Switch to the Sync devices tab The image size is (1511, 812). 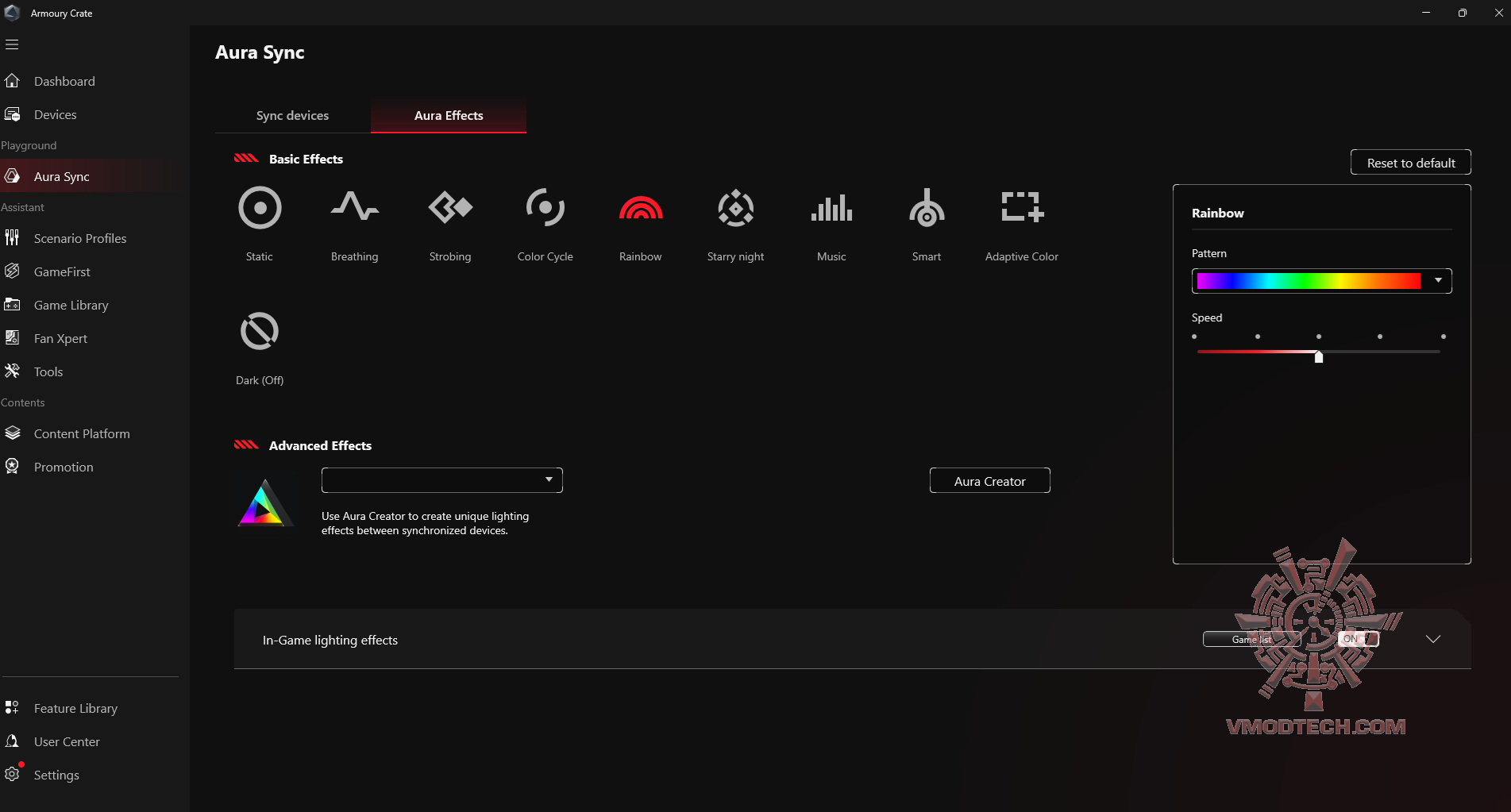pyautogui.click(x=292, y=116)
